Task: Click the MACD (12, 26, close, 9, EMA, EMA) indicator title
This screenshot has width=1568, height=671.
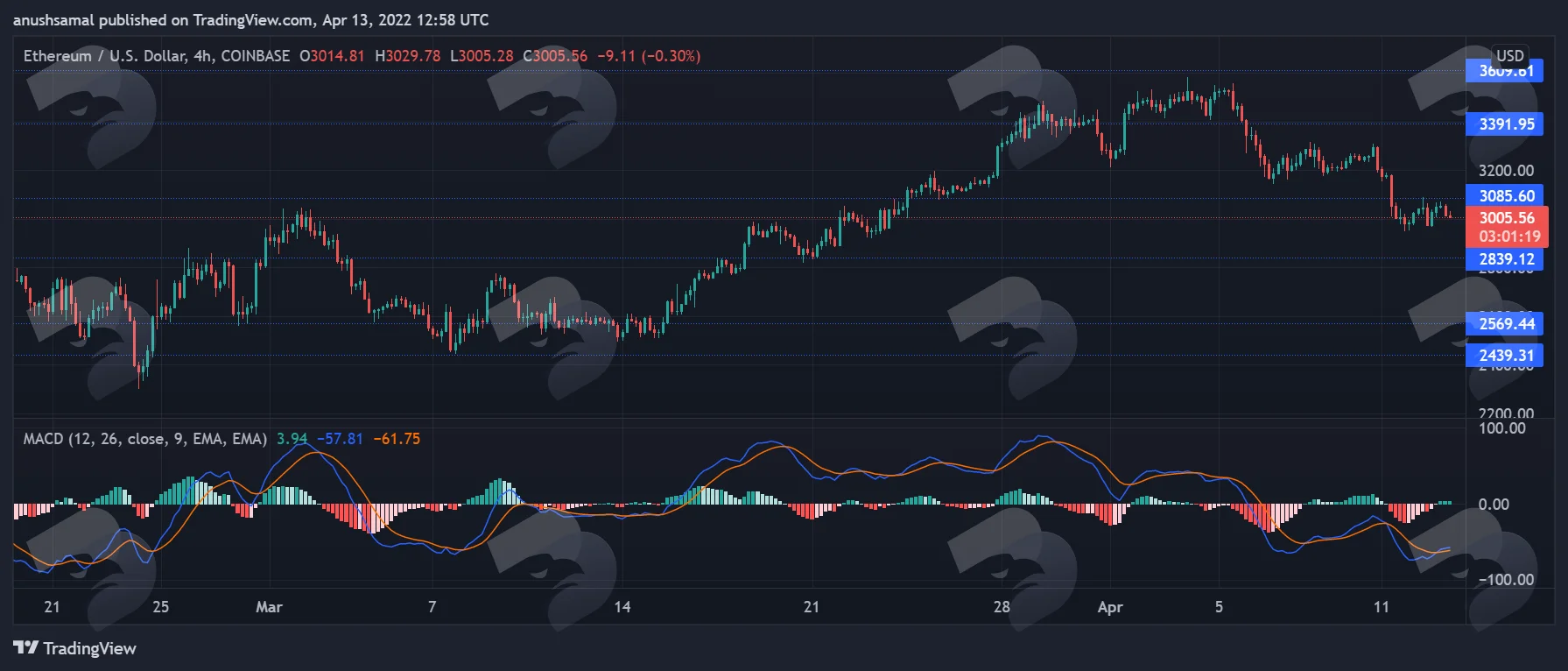Action: coord(145,439)
